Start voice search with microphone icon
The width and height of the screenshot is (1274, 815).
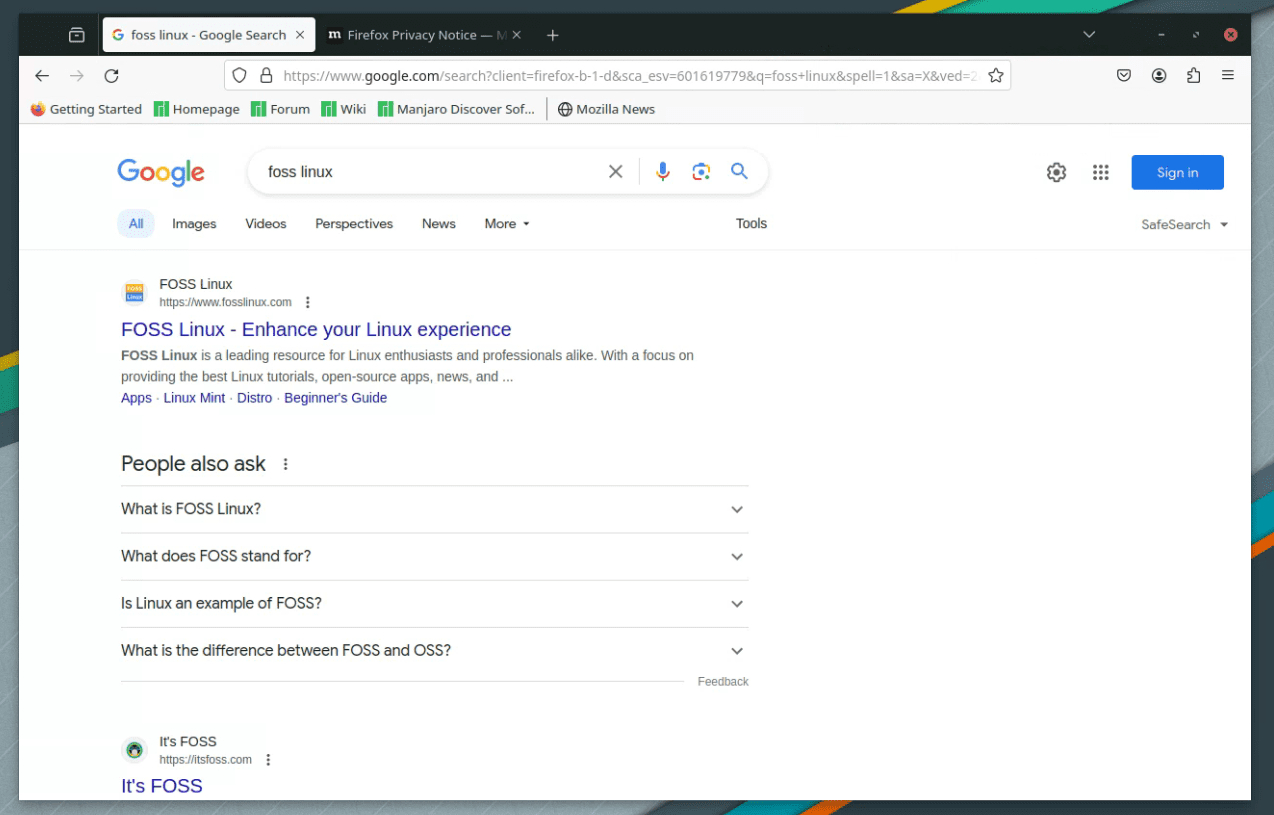pyautogui.click(x=662, y=172)
